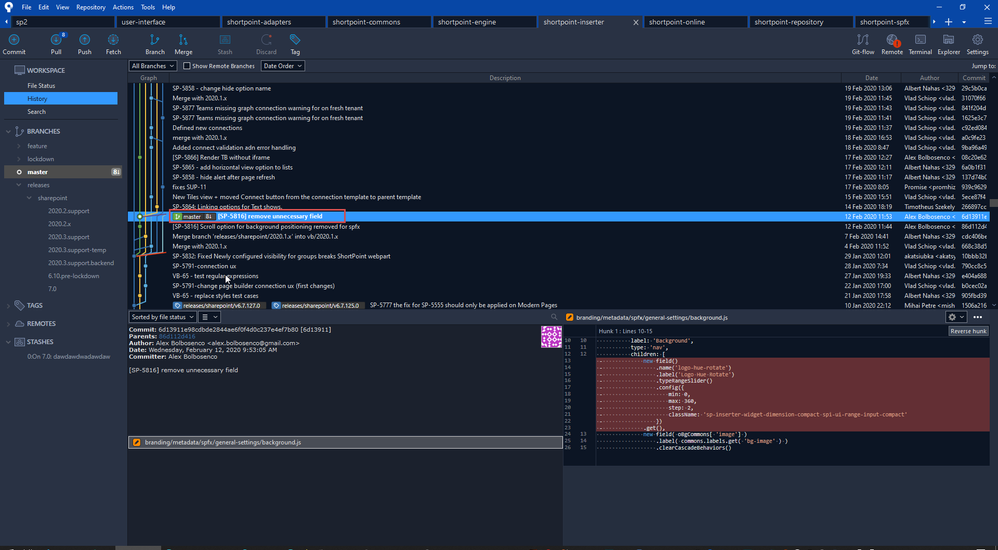Open the Date Order dropdown
The image size is (998, 550).
[282, 66]
